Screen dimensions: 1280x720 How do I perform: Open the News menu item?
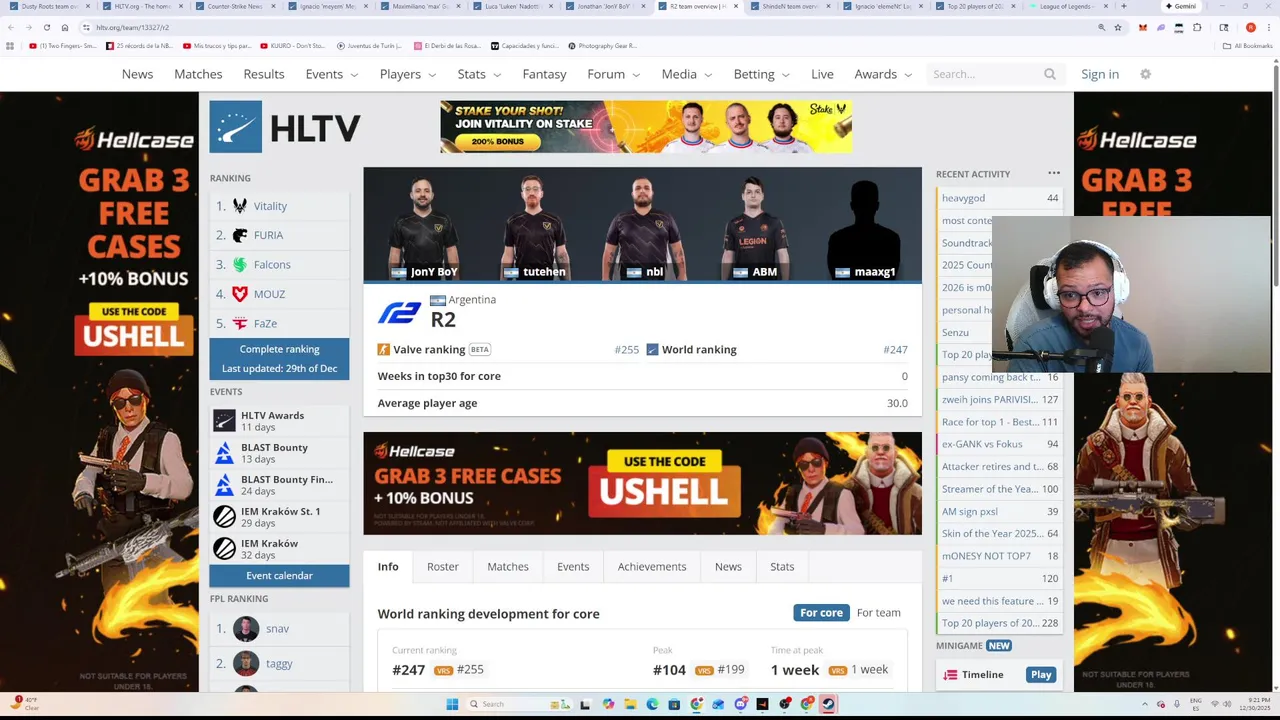(x=137, y=74)
